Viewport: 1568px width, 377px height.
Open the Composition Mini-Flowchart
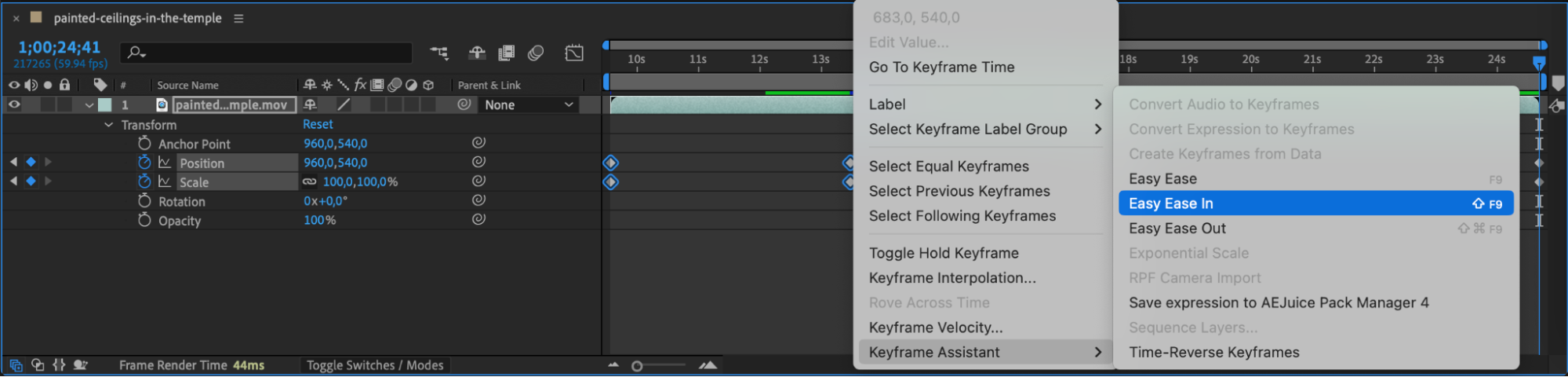click(439, 53)
